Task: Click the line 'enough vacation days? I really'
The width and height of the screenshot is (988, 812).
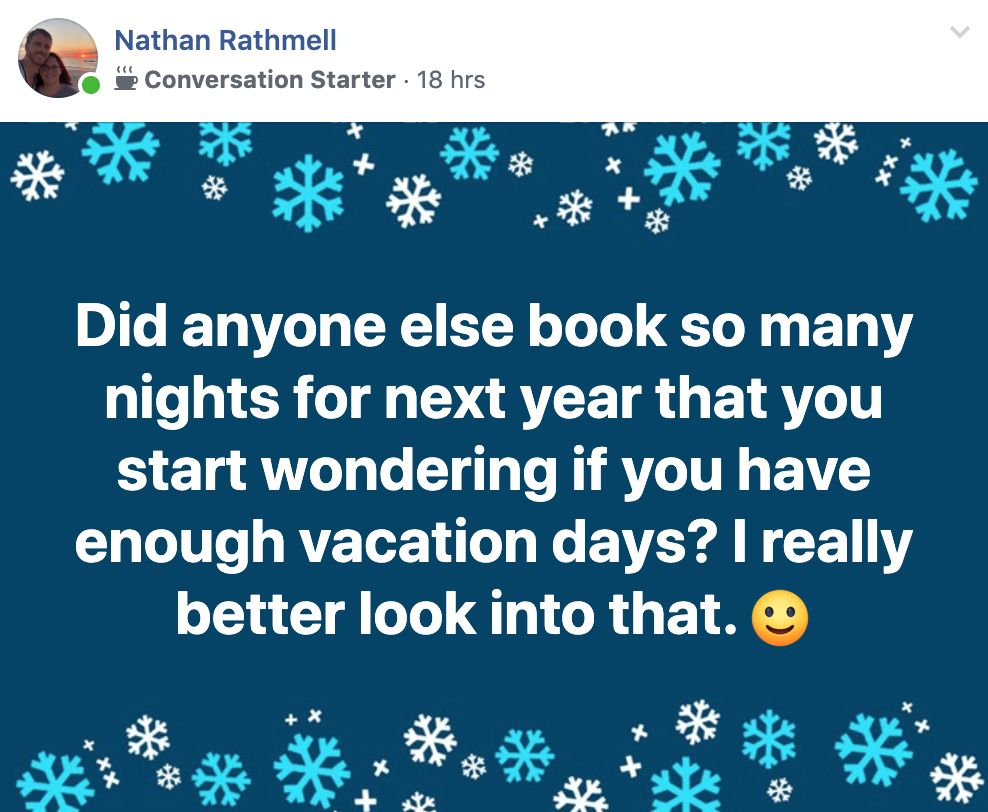Action: [494, 543]
